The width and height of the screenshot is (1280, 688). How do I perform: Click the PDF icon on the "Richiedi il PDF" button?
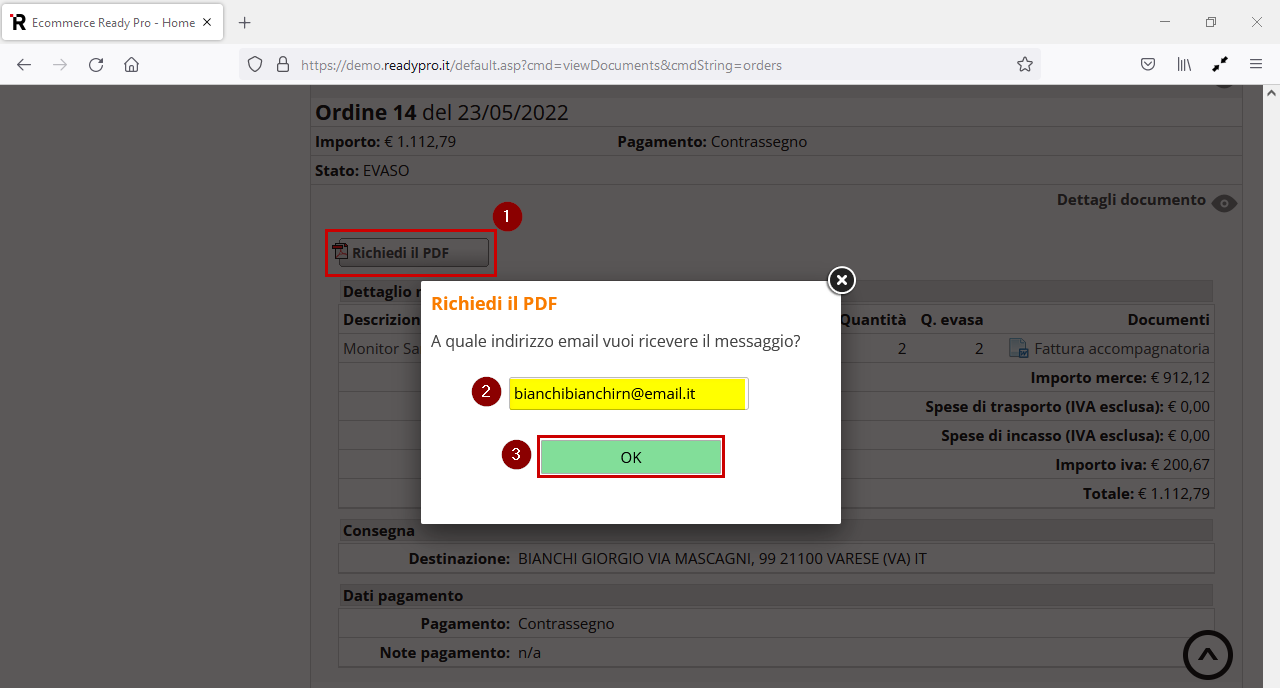coord(341,251)
